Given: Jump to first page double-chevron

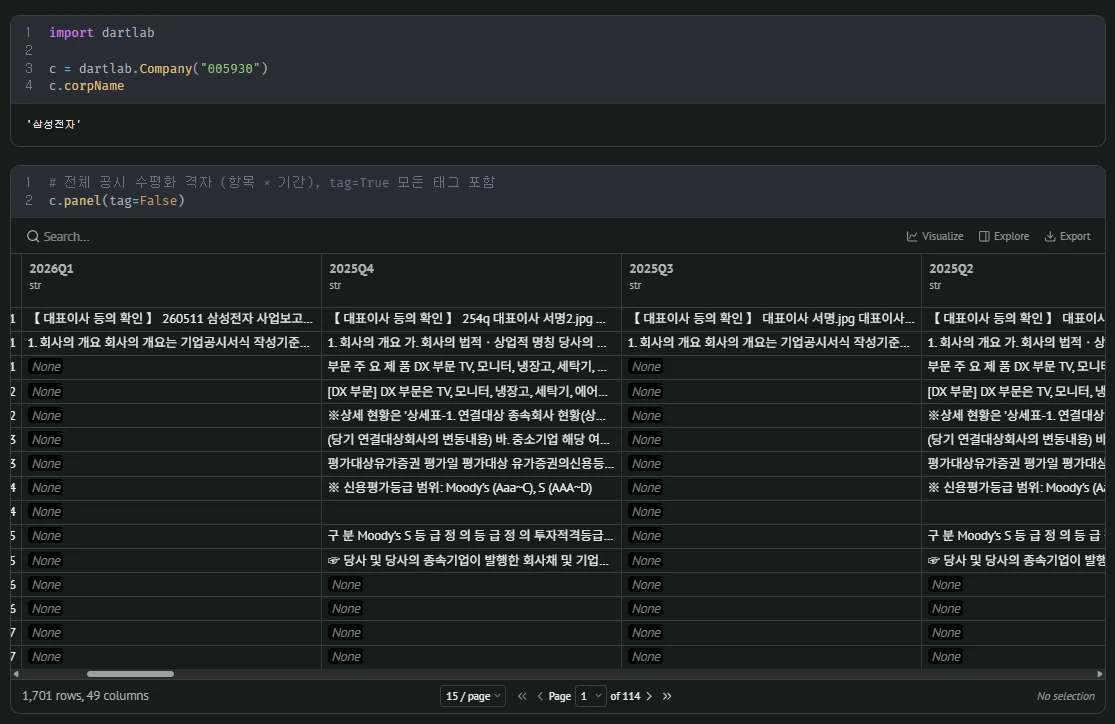Looking at the screenshot, I should pos(522,696).
